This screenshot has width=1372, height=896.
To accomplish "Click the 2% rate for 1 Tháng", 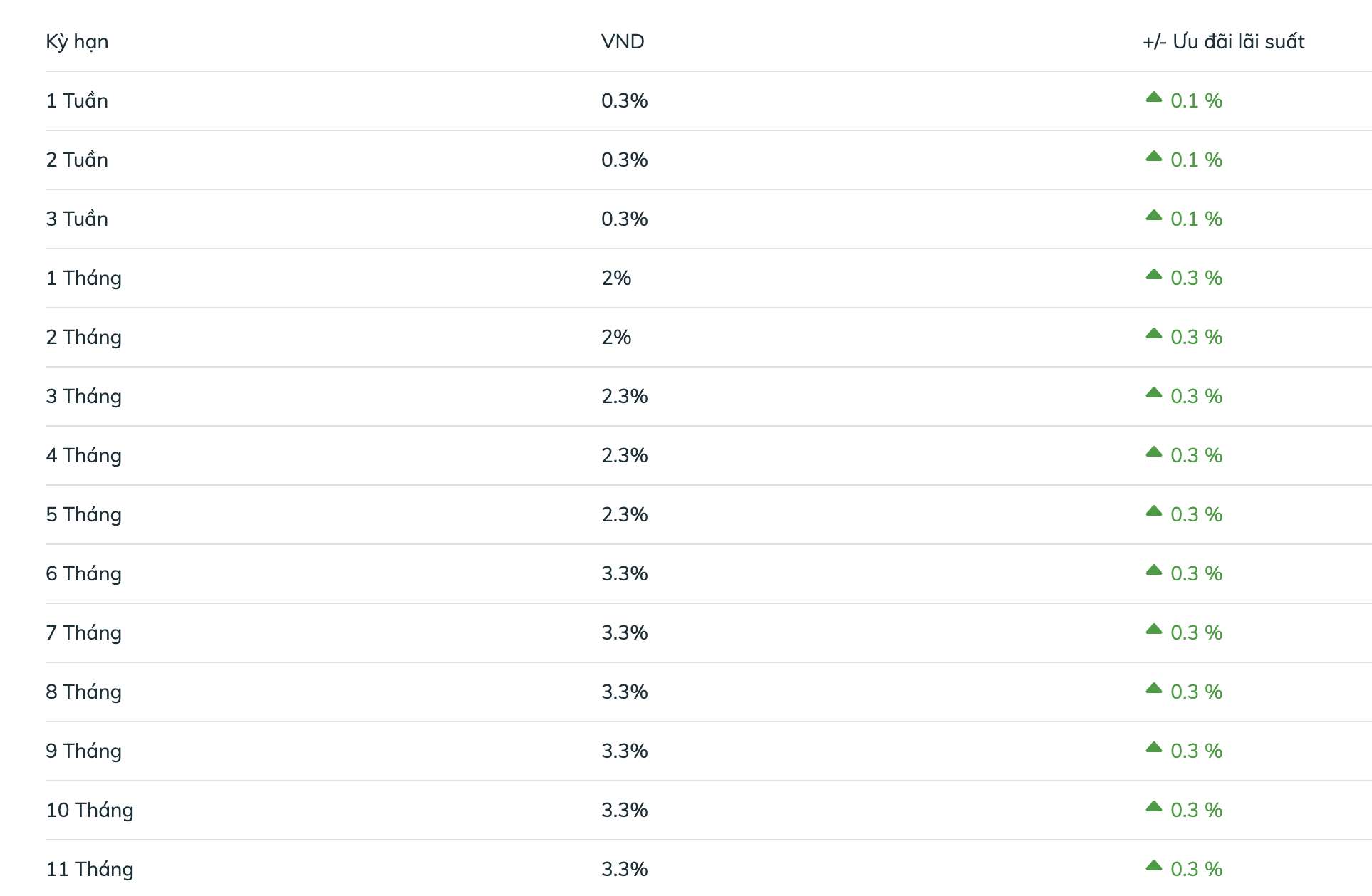I will click(616, 278).
